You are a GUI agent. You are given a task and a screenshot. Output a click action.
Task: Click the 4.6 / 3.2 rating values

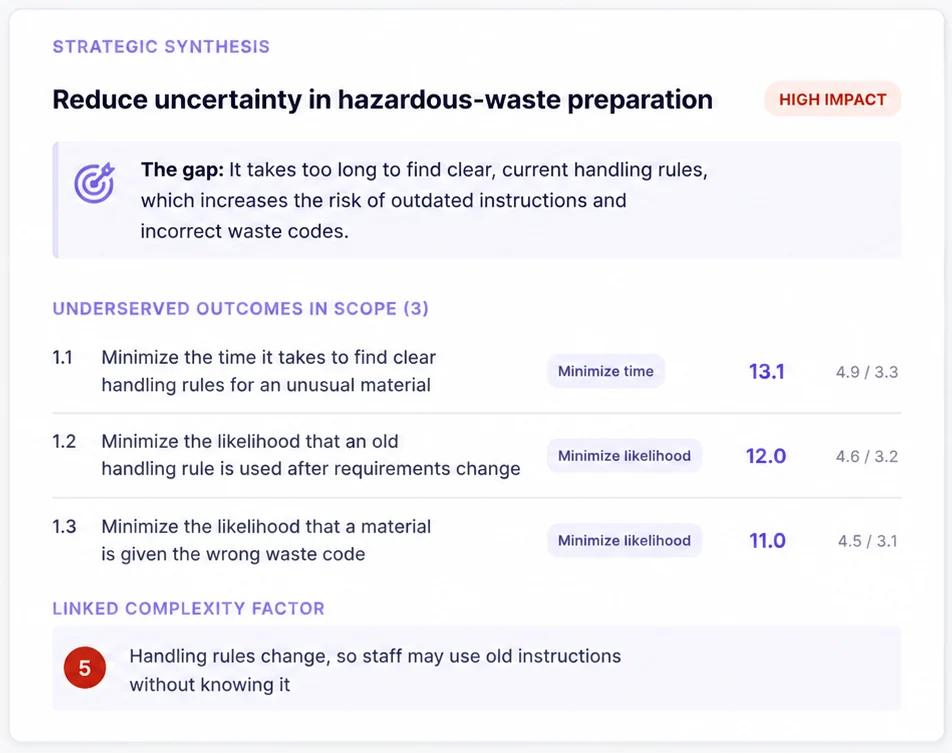click(866, 456)
